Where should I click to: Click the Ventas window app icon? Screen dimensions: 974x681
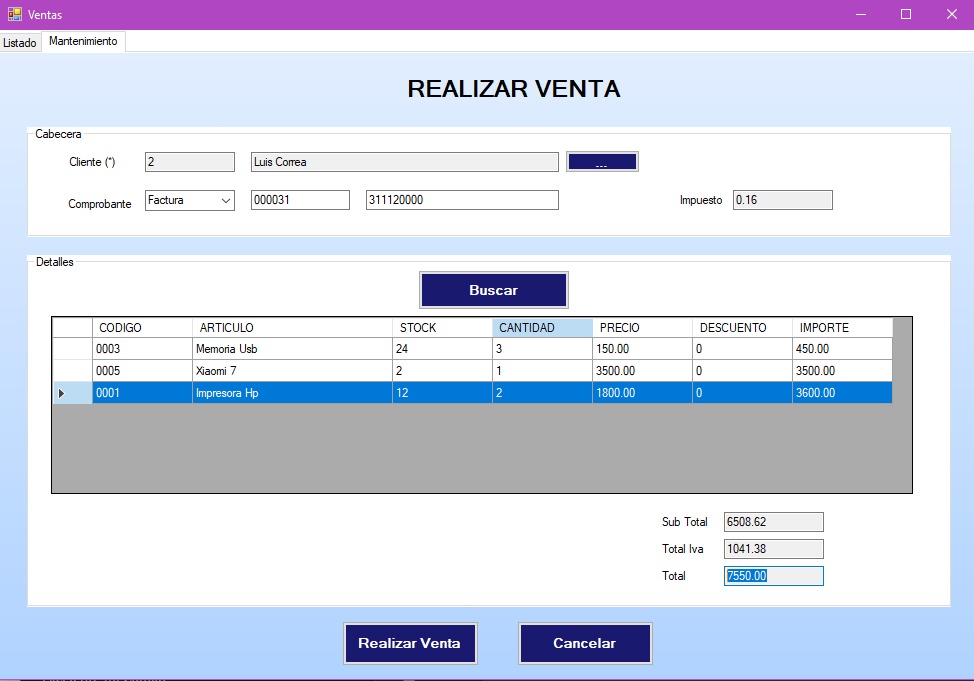[x=15, y=14]
